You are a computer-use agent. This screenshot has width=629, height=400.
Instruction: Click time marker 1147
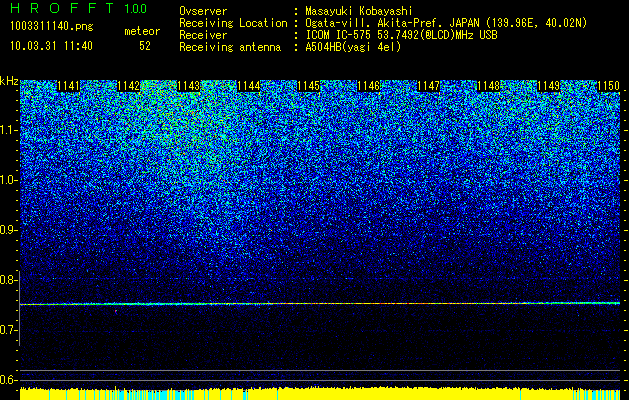click(x=428, y=86)
